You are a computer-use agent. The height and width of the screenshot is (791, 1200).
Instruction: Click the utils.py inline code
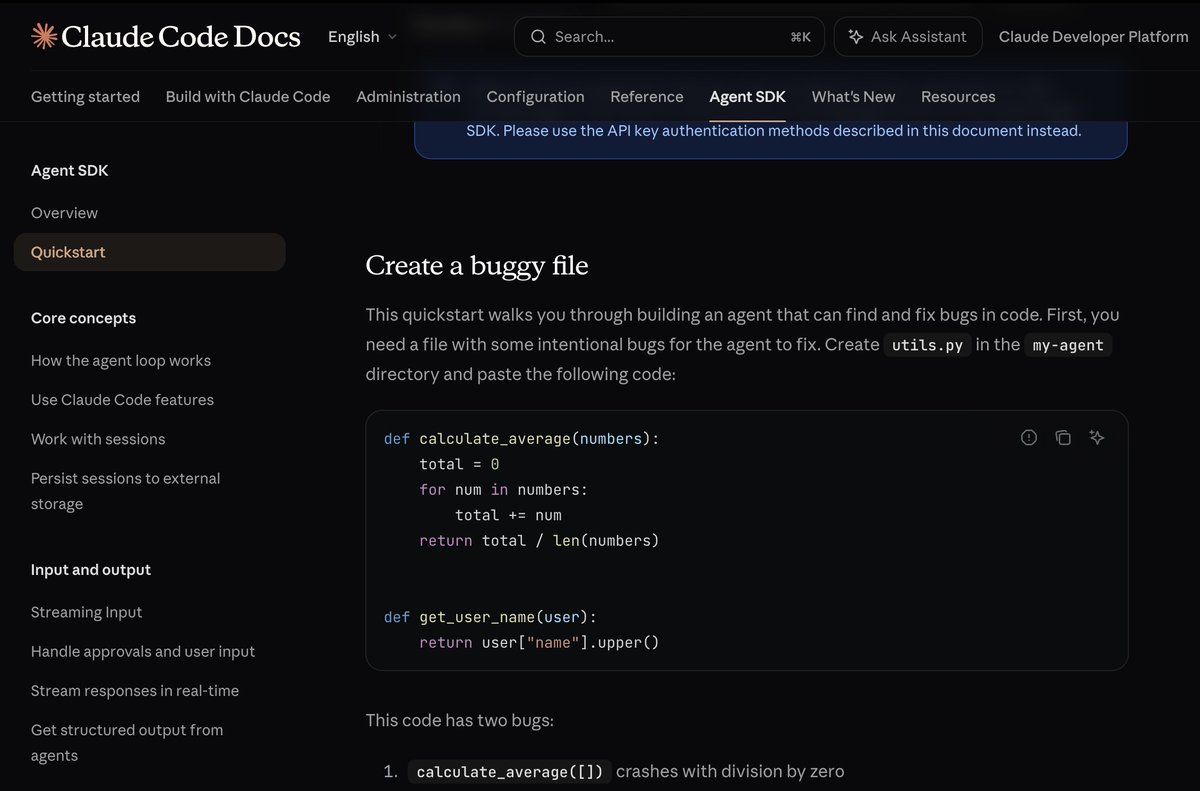(926, 345)
